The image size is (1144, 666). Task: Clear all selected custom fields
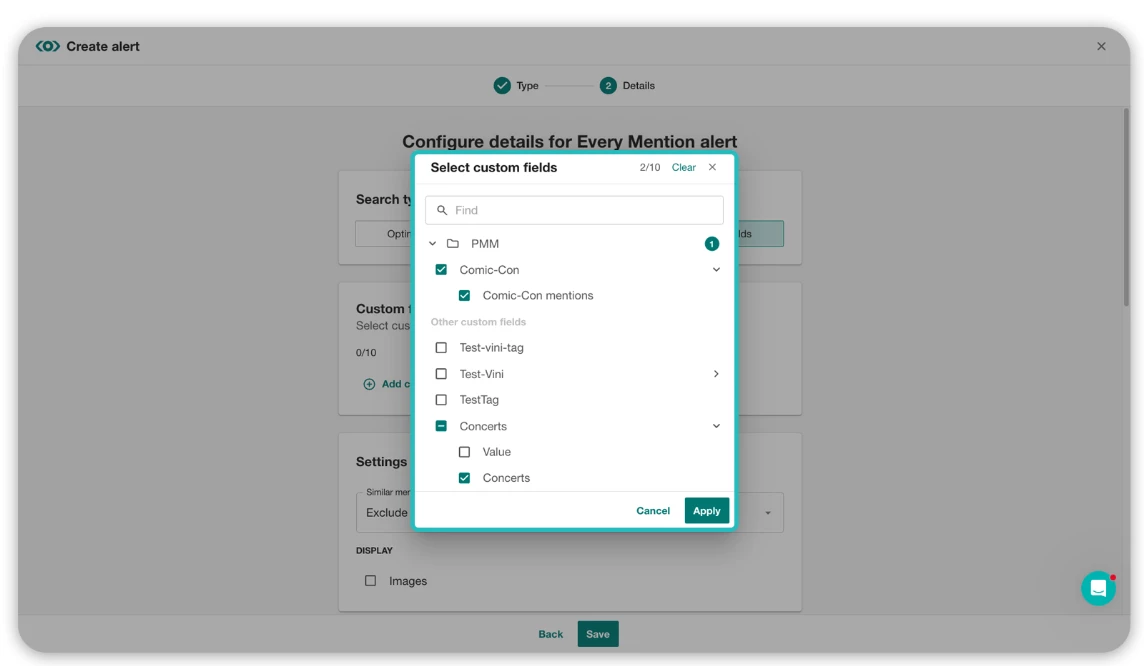tap(684, 167)
